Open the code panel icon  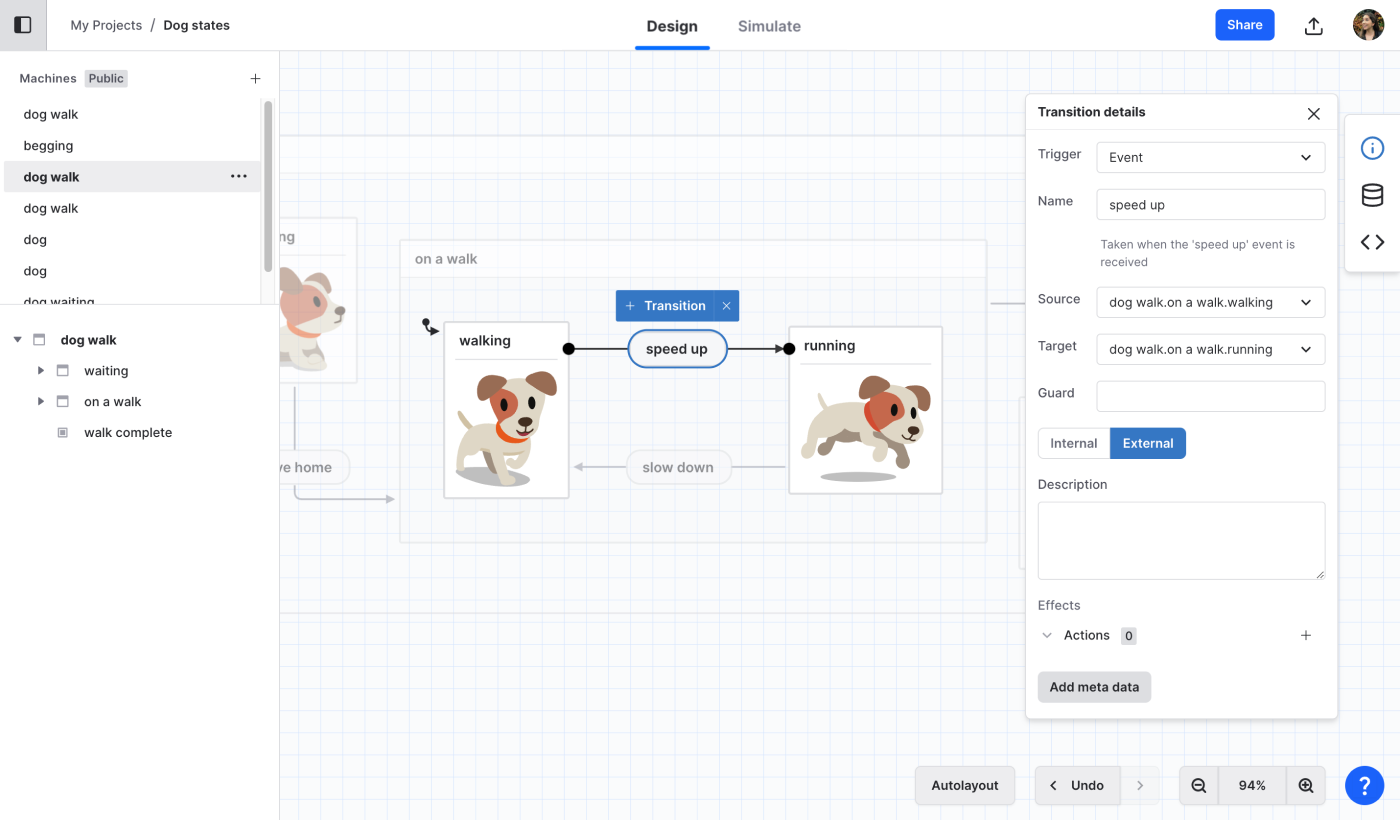[1372, 242]
